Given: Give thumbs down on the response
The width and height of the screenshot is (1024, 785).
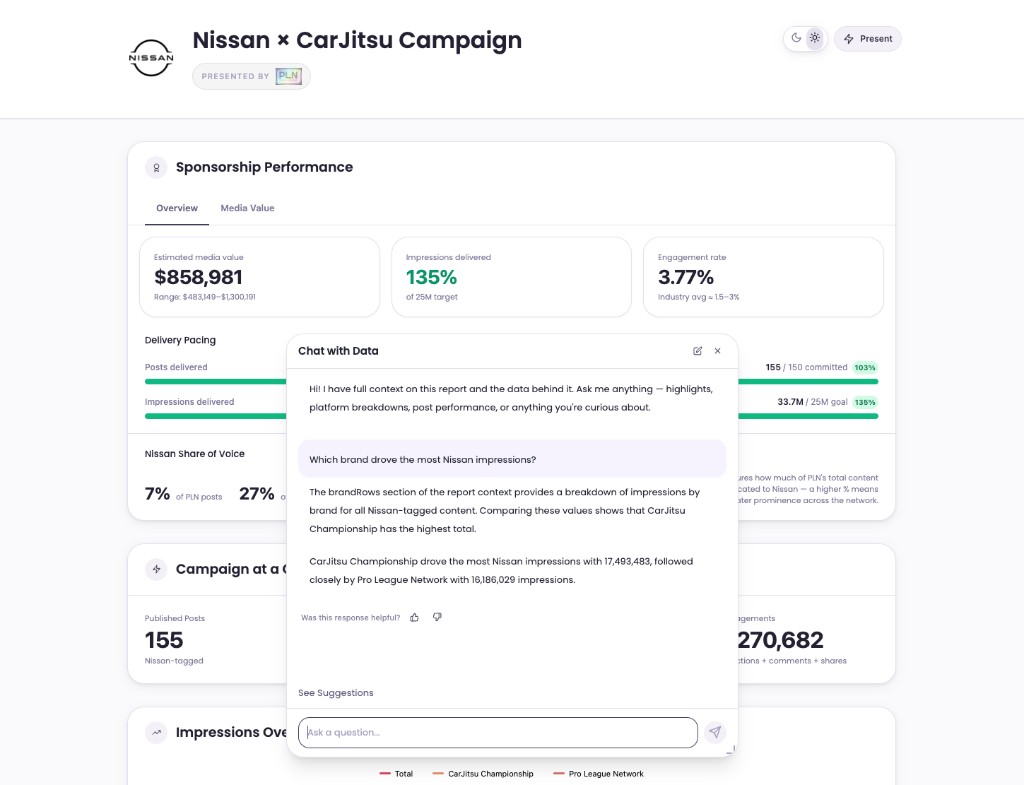Looking at the screenshot, I should (437, 617).
